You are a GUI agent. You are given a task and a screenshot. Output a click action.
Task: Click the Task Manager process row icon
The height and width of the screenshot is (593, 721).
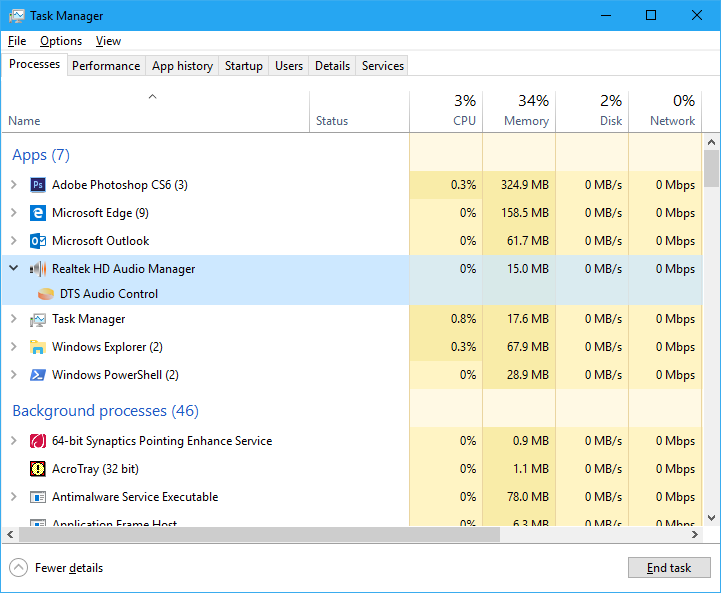[x=38, y=319]
